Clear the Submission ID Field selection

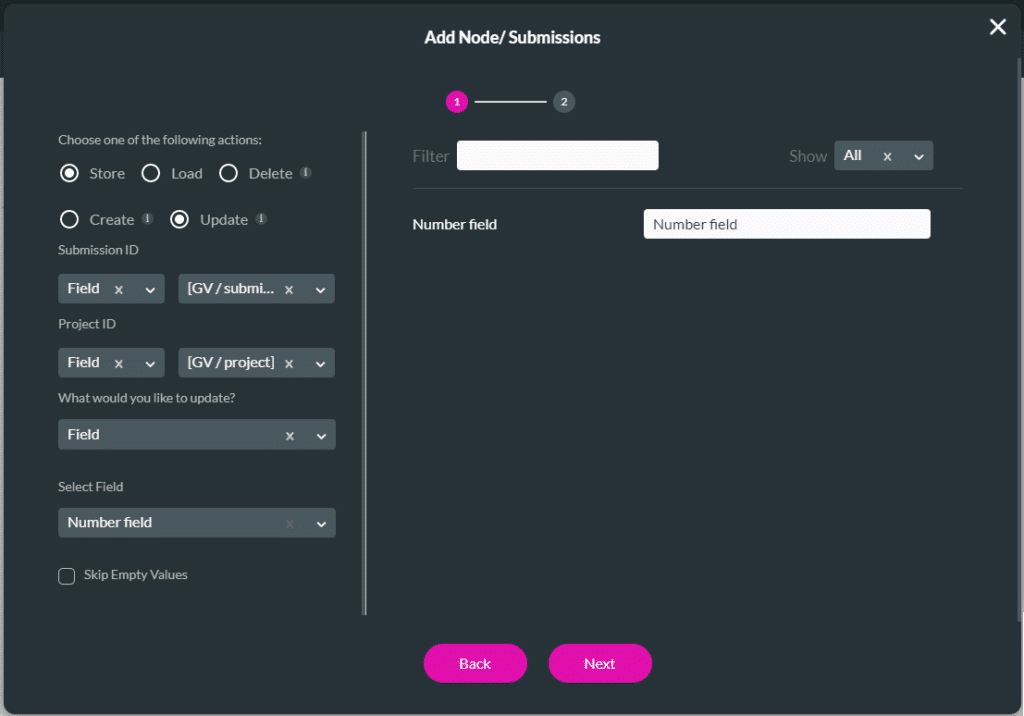click(119, 289)
